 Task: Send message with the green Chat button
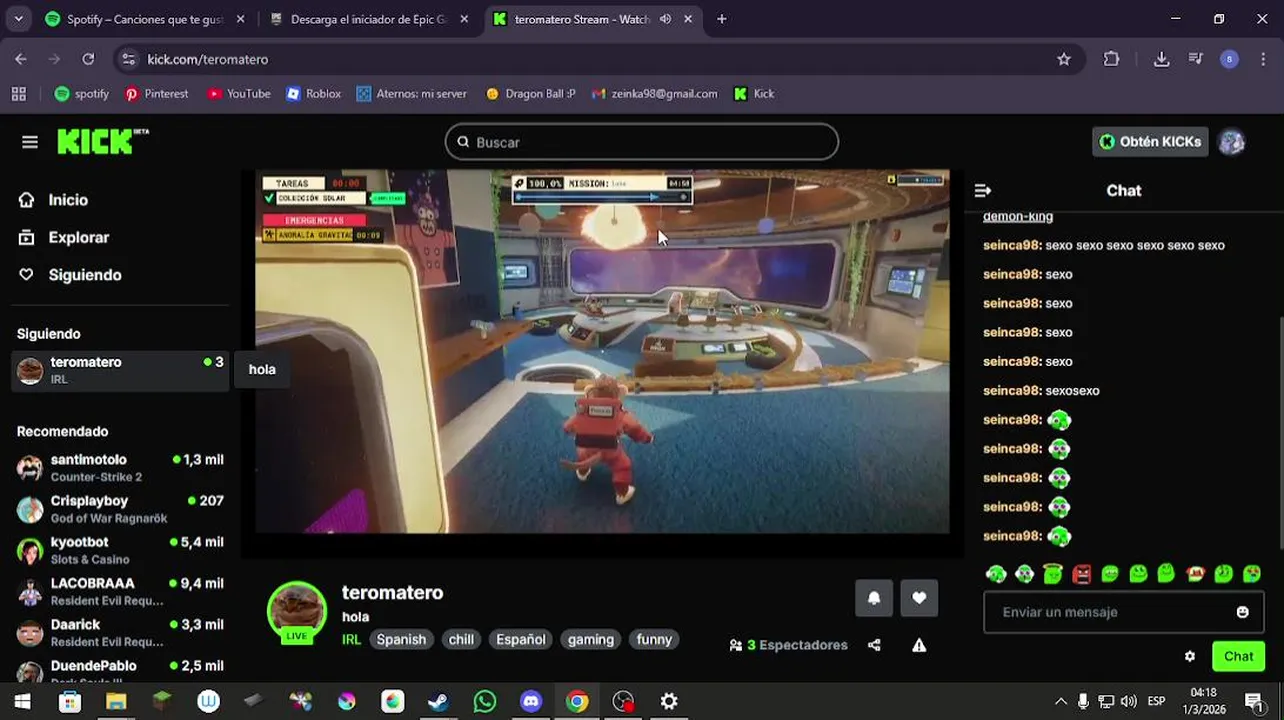[1238, 656]
